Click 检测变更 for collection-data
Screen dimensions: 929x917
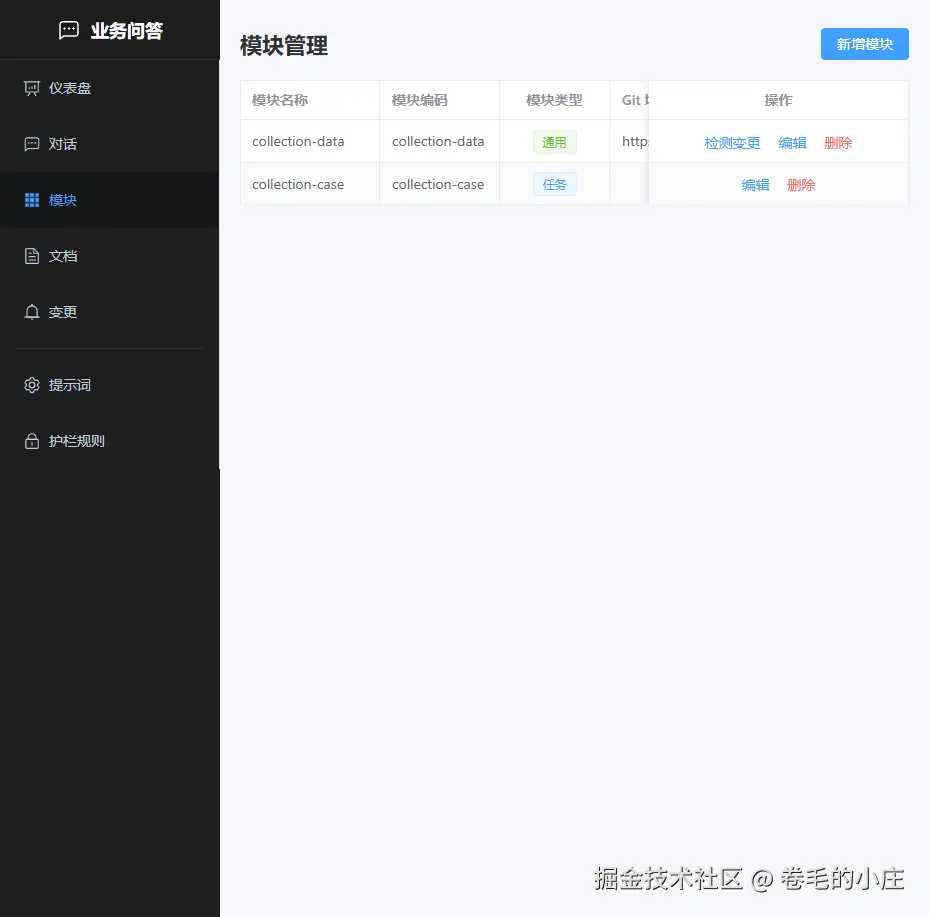[x=732, y=143]
